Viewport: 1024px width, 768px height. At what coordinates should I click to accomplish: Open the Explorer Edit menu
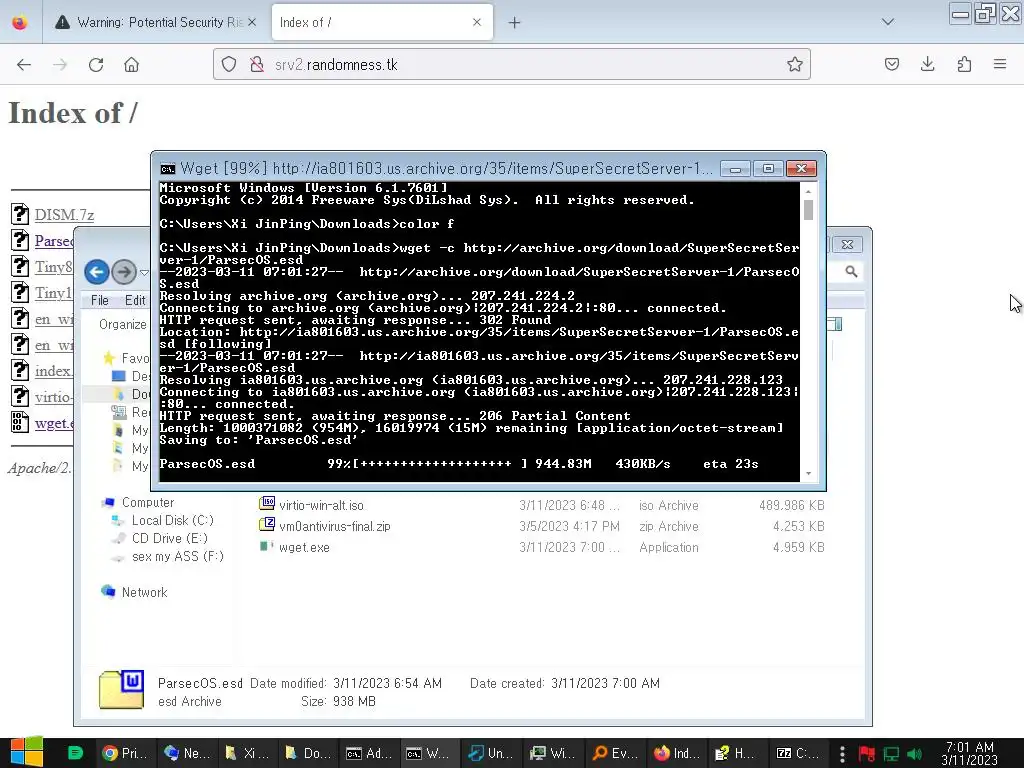[135, 300]
